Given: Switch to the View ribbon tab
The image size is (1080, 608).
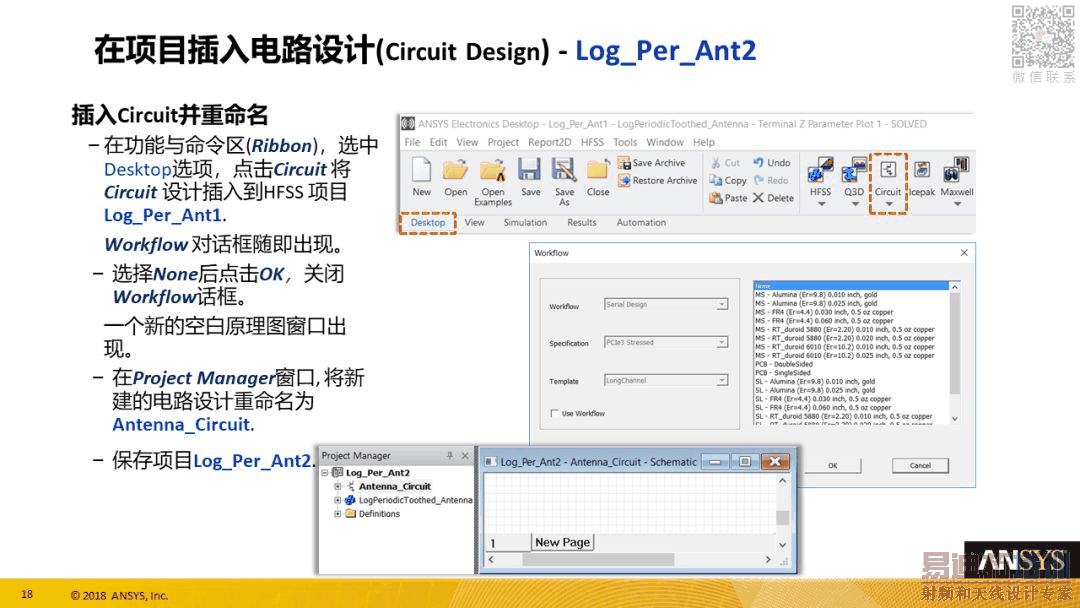Looking at the screenshot, I should pyautogui.click(x=474, y=222).
